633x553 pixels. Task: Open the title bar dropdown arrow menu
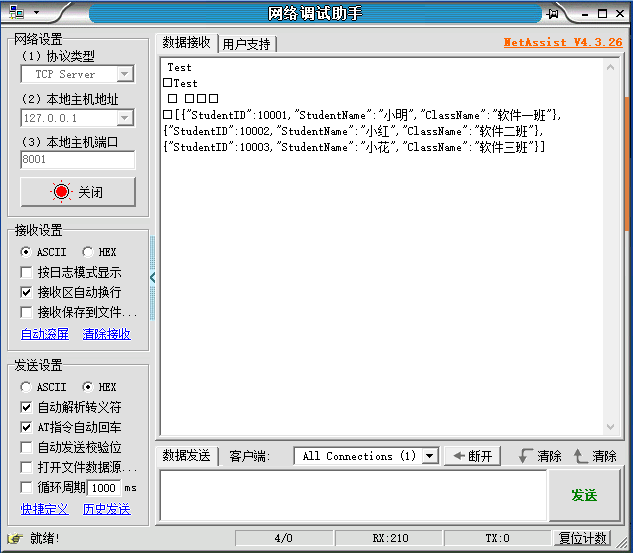37,13
